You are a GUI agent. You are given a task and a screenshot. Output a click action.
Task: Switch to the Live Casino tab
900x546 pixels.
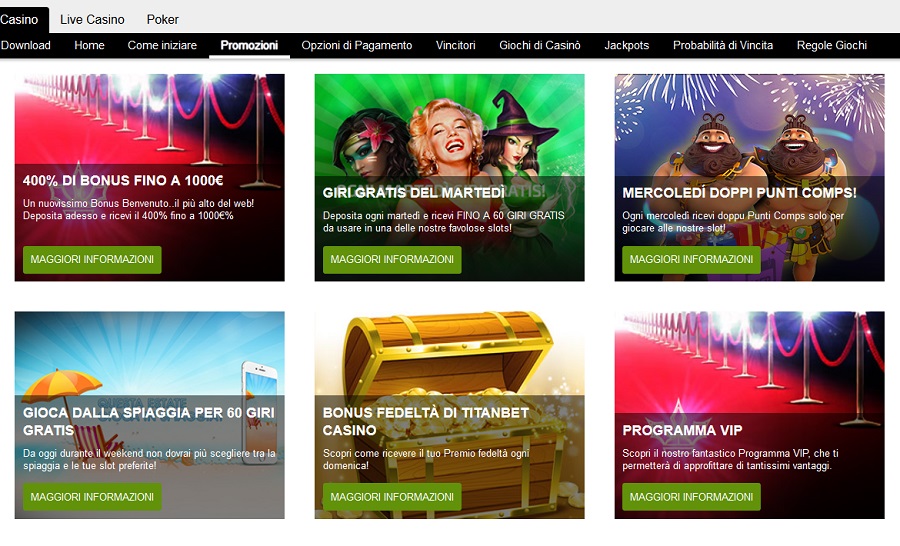click(x=92, y=20)
